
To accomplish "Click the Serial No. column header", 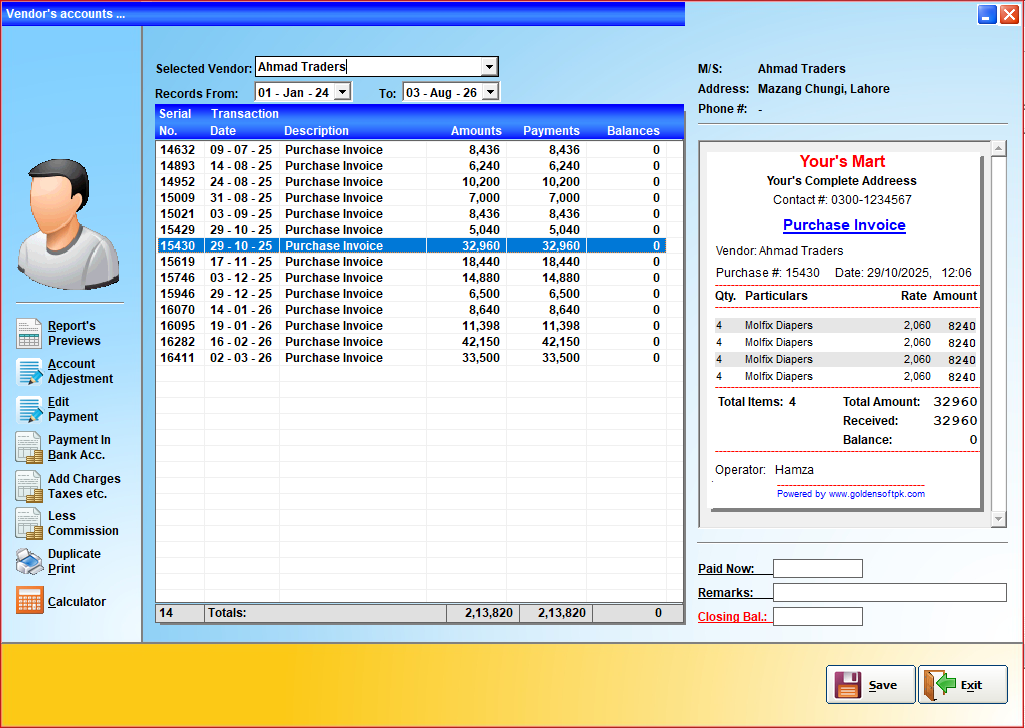I will click(x=175, y=122).
